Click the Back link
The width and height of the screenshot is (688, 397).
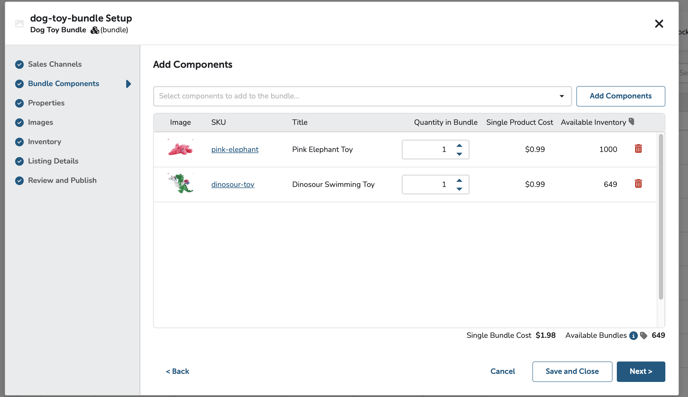click(x=177, y=371)
